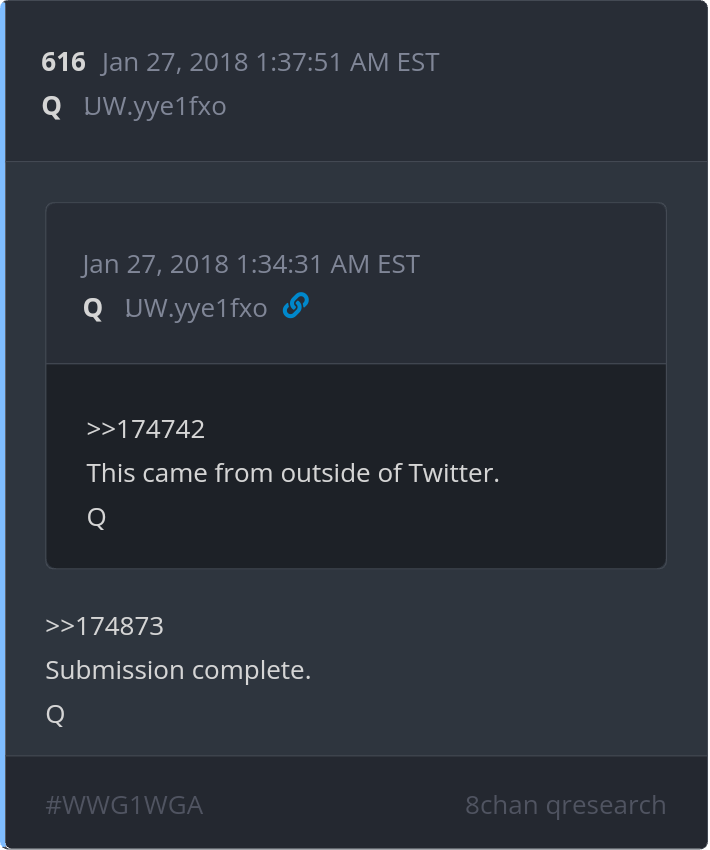The height and width of the screenshot is (850, 710).
Task: Select the text 'This came from outside of Twitter.'
Action: 293,473
